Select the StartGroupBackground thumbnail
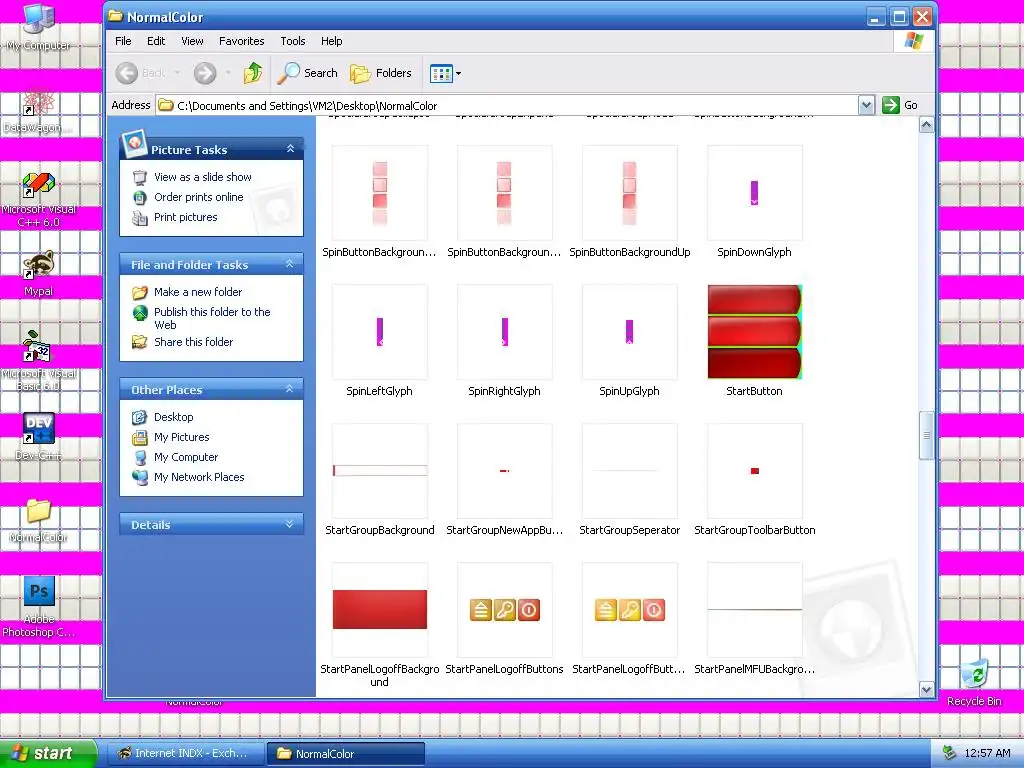The width and height of the screenshot is (1024, 768). (x=379, y=472)
